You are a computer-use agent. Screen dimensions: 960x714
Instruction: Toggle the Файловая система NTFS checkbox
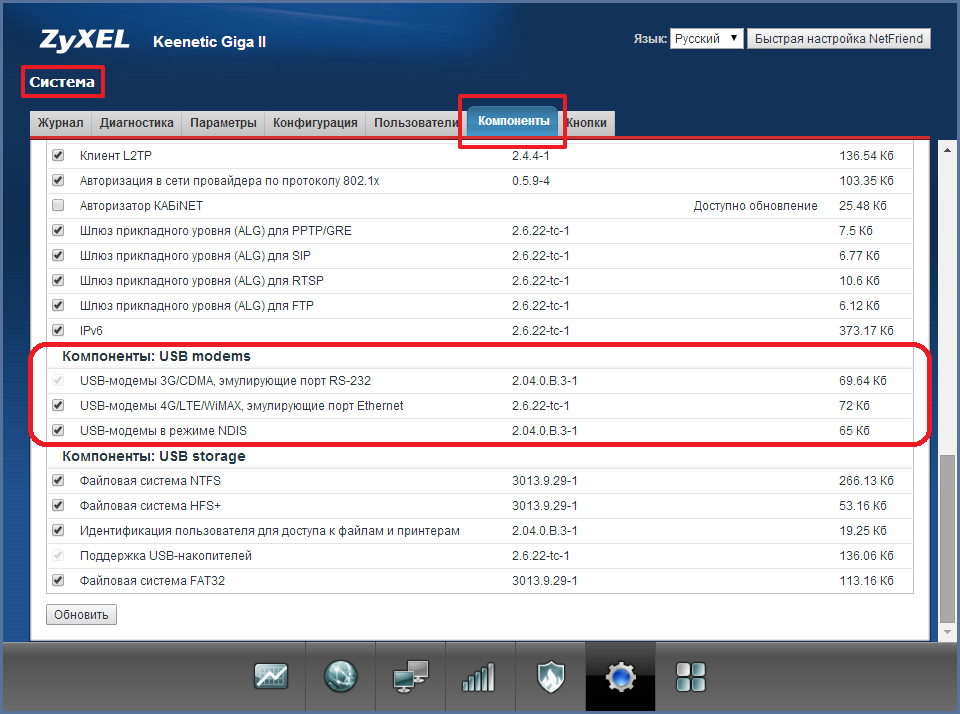point(58,481)
